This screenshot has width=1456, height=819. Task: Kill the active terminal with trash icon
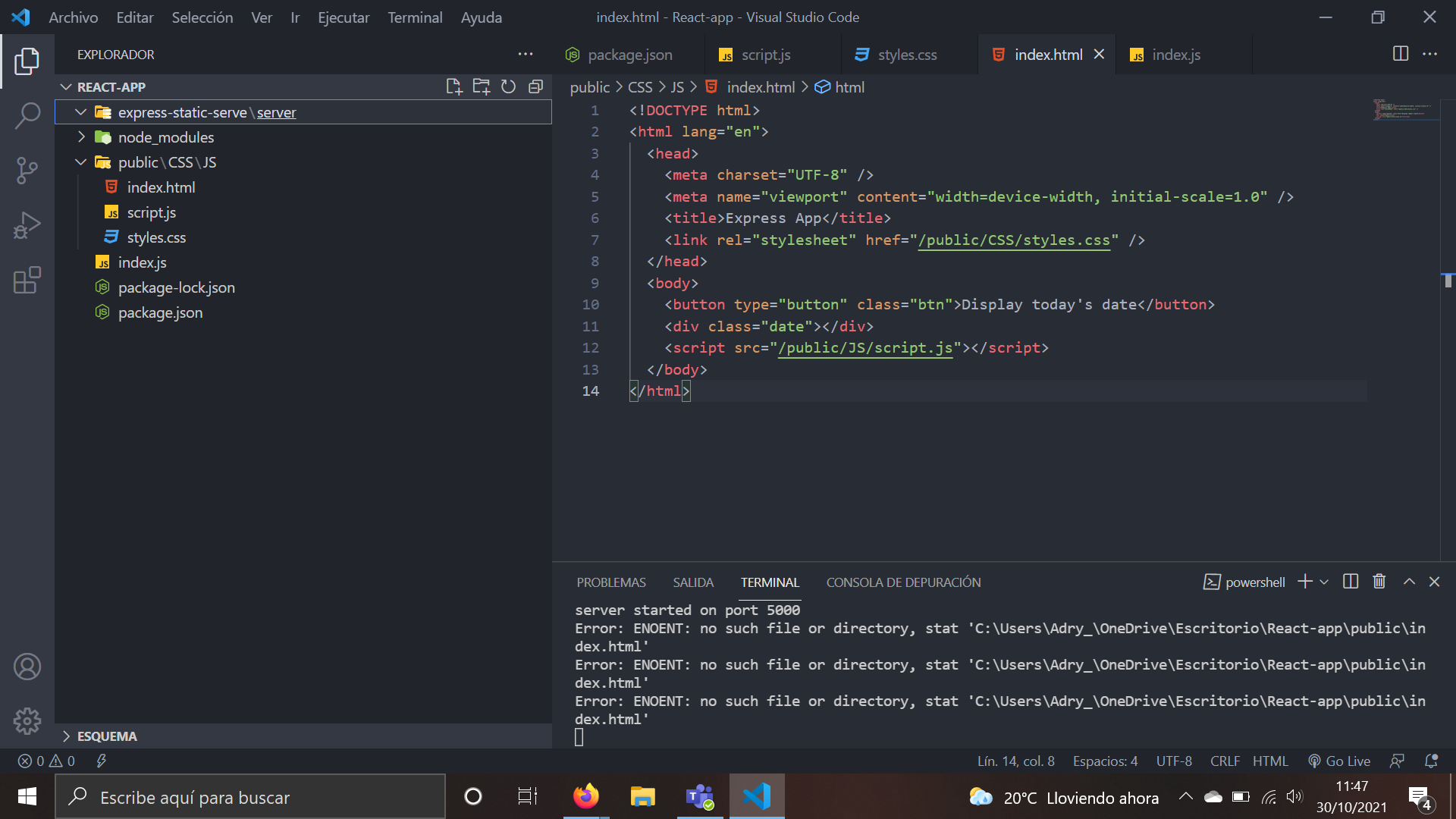[x=1379, y=582]
